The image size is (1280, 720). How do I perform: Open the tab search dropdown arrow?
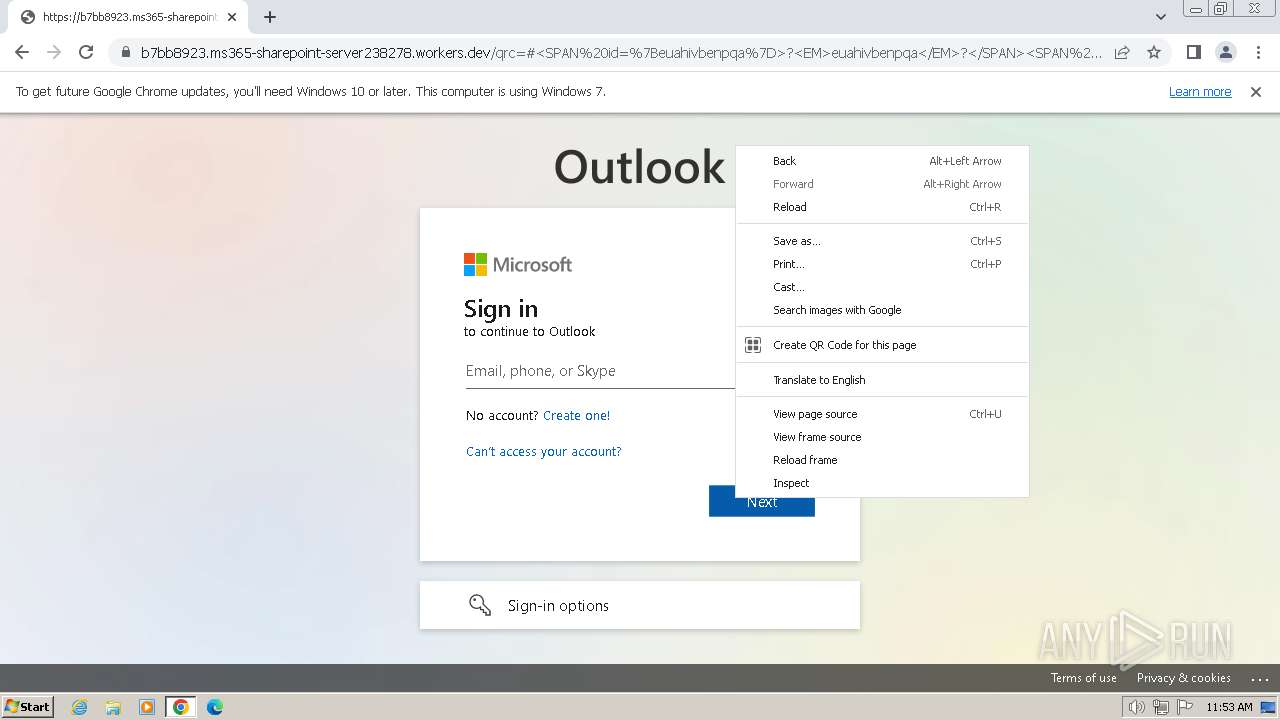tap(1160, 17)
